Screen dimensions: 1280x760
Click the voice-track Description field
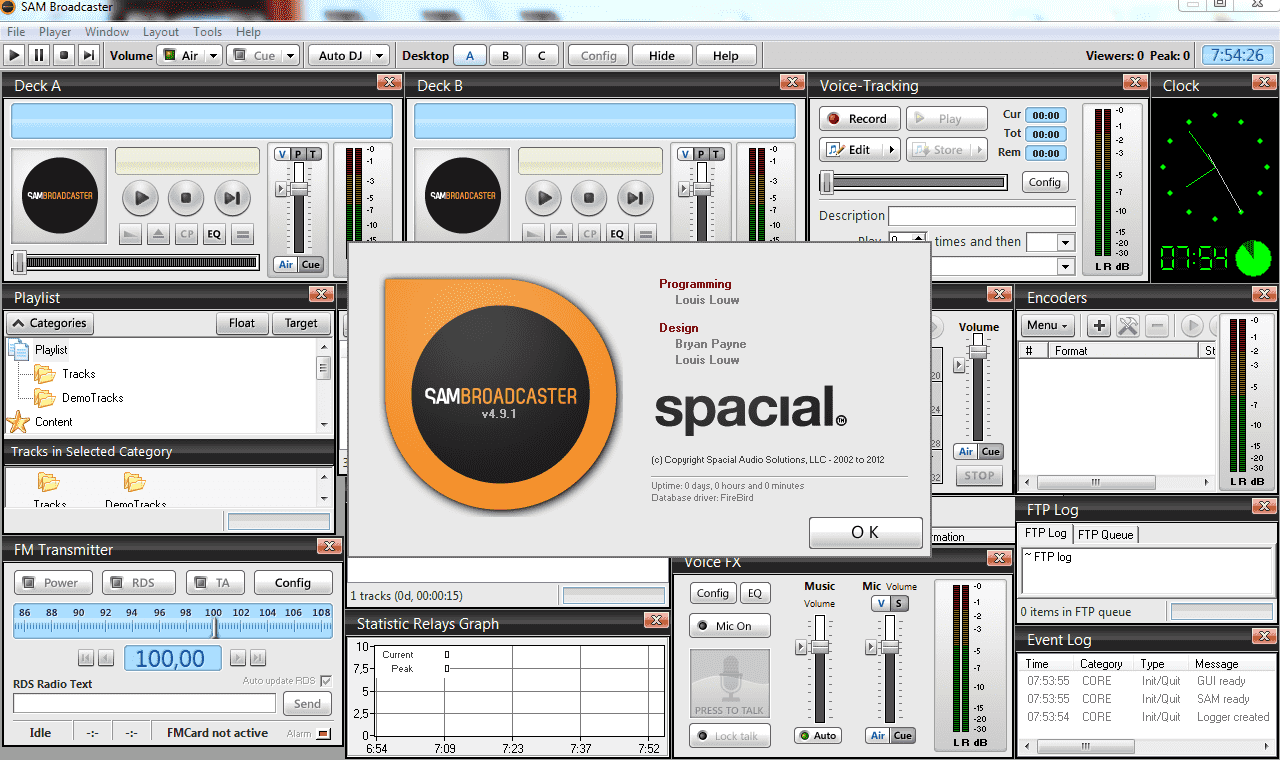(982, 216)
